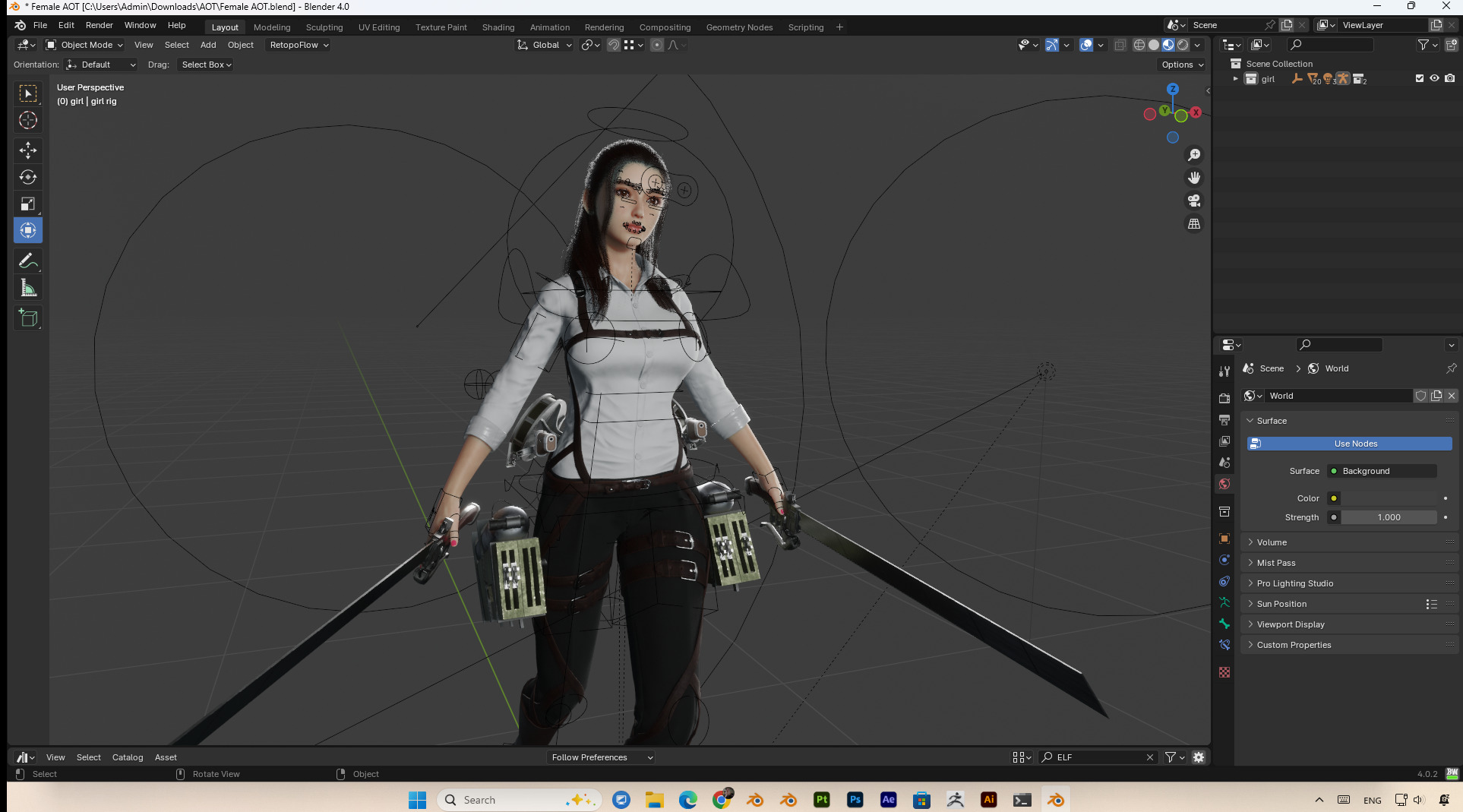Click the Use Nodes button
This screenshot has height=812, width=1463.
point(1350,444)
